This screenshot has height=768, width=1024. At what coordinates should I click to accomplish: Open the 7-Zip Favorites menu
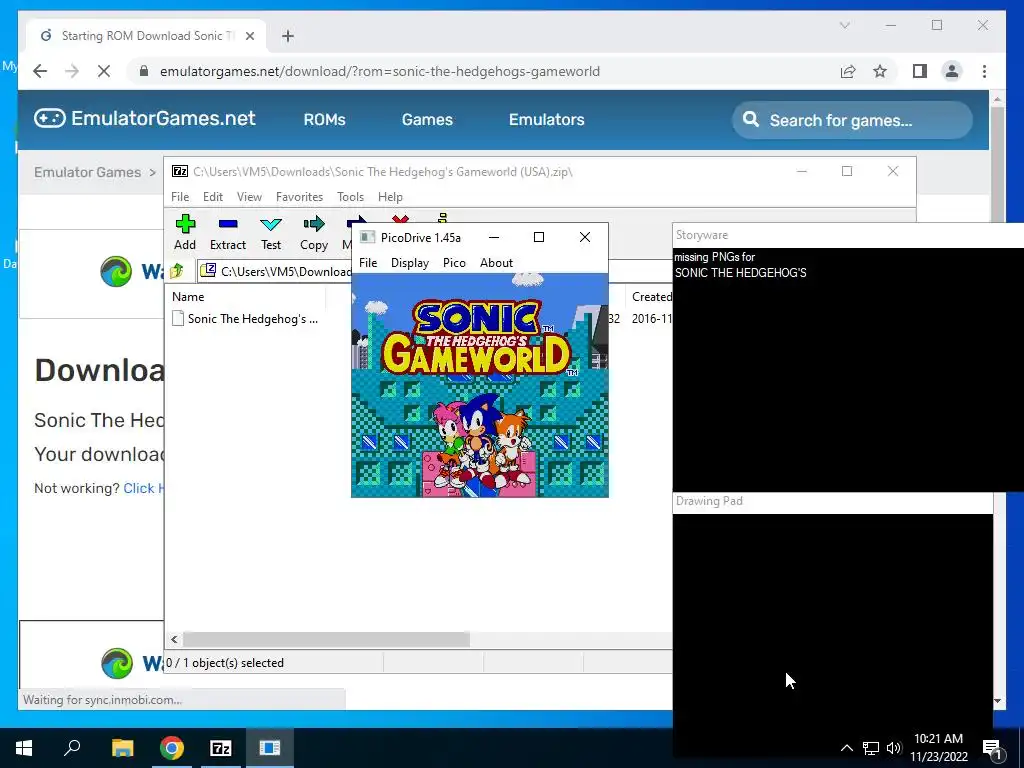pyautogui.click(x=300, y=197)
